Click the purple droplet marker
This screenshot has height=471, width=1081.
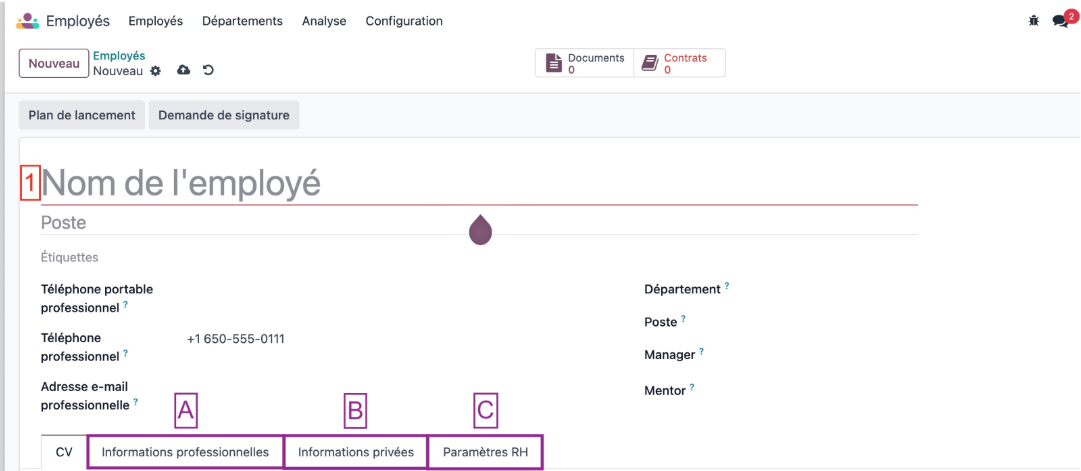tap(481, 230)
